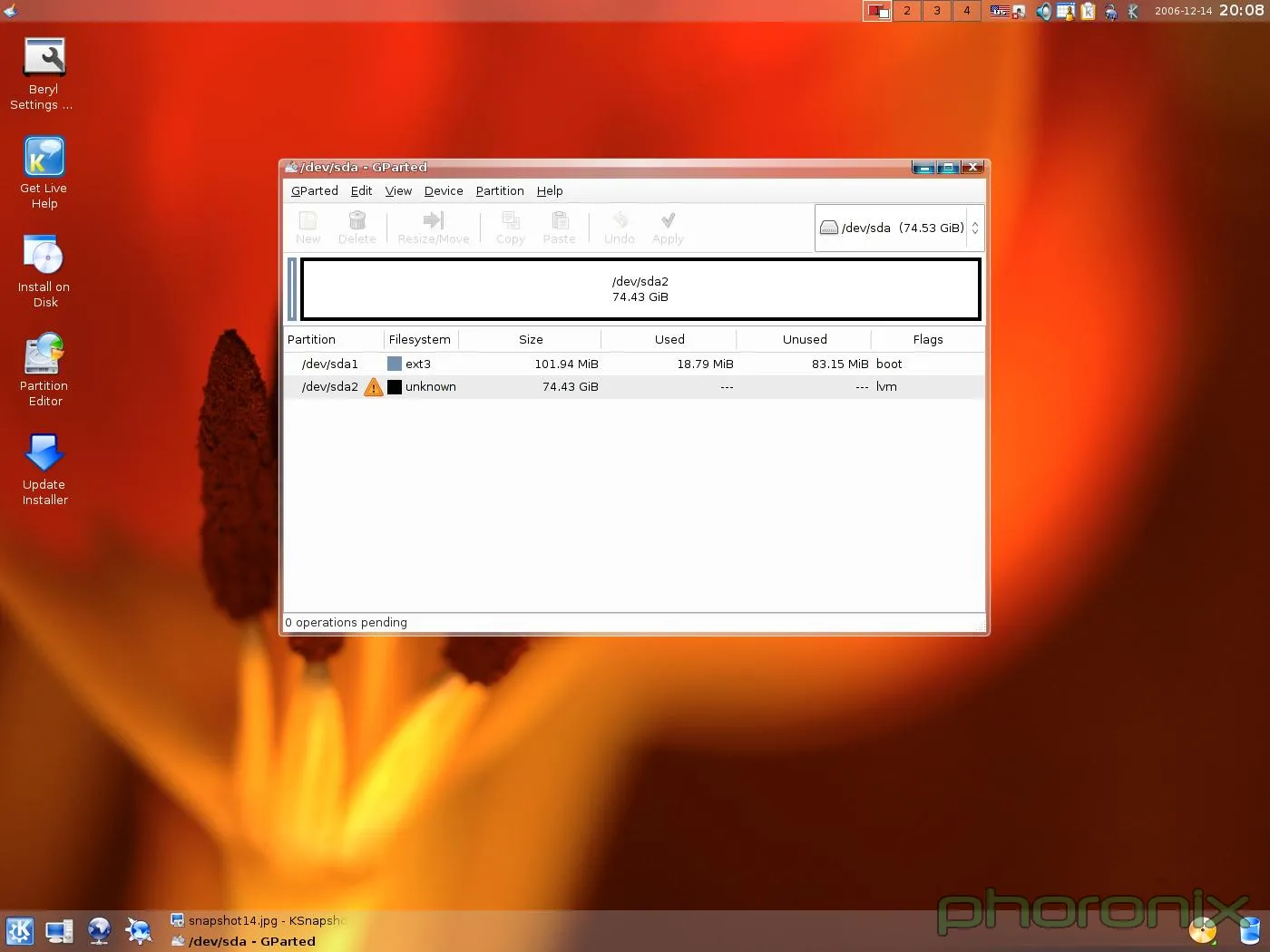Click the Used column header
The height and width of the screenshot is (952, 1270).
669,339
